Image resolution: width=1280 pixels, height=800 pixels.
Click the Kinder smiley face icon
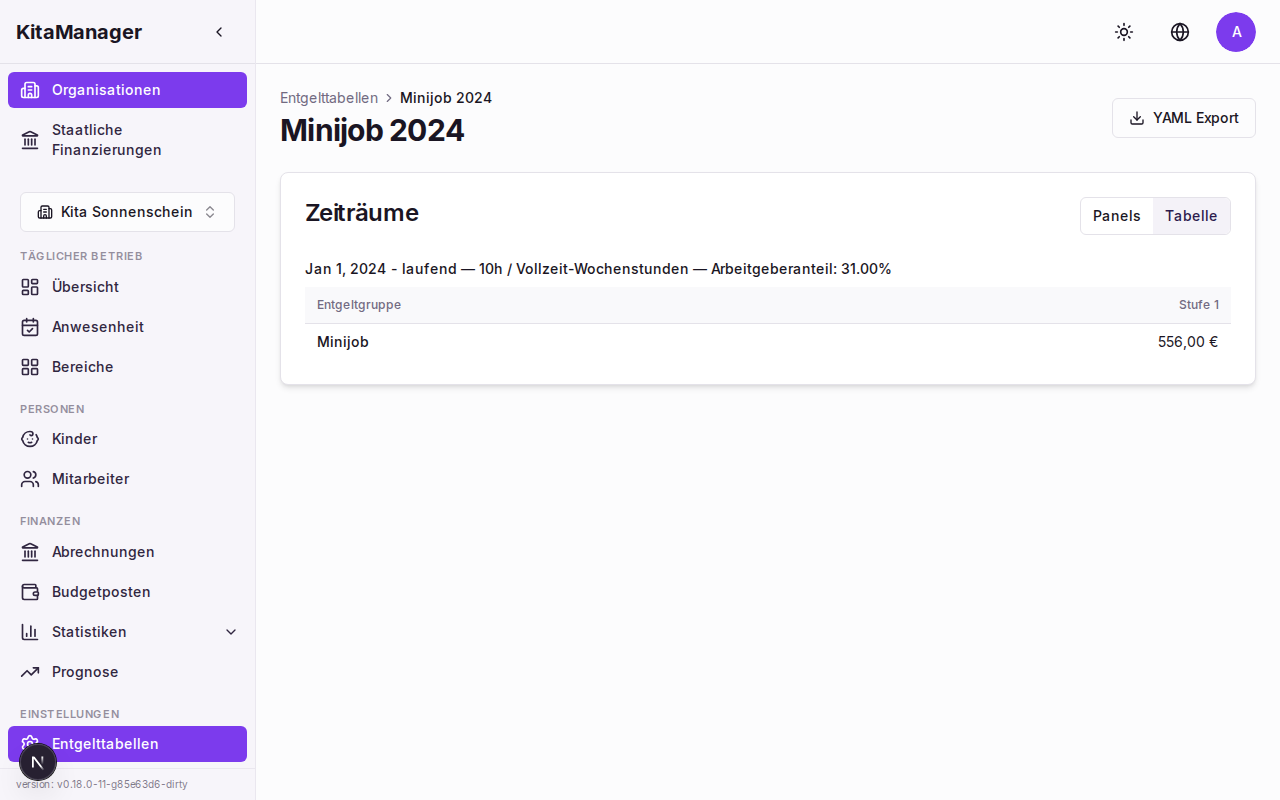tap(30, 439)
